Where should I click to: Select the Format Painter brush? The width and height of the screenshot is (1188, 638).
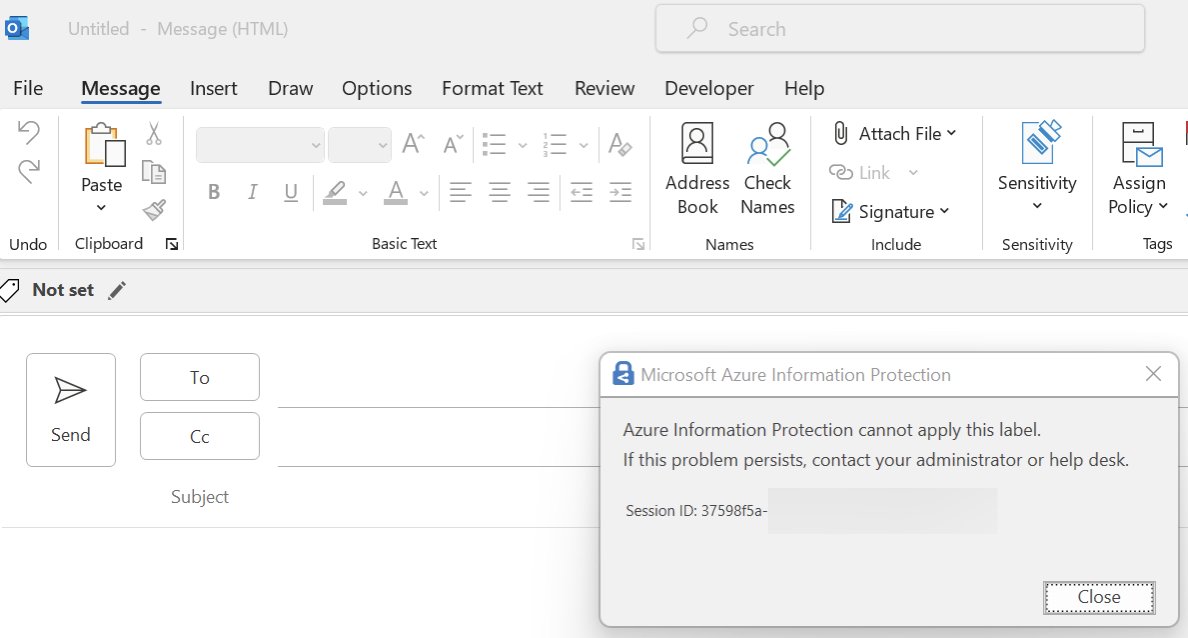coord(154,210)
